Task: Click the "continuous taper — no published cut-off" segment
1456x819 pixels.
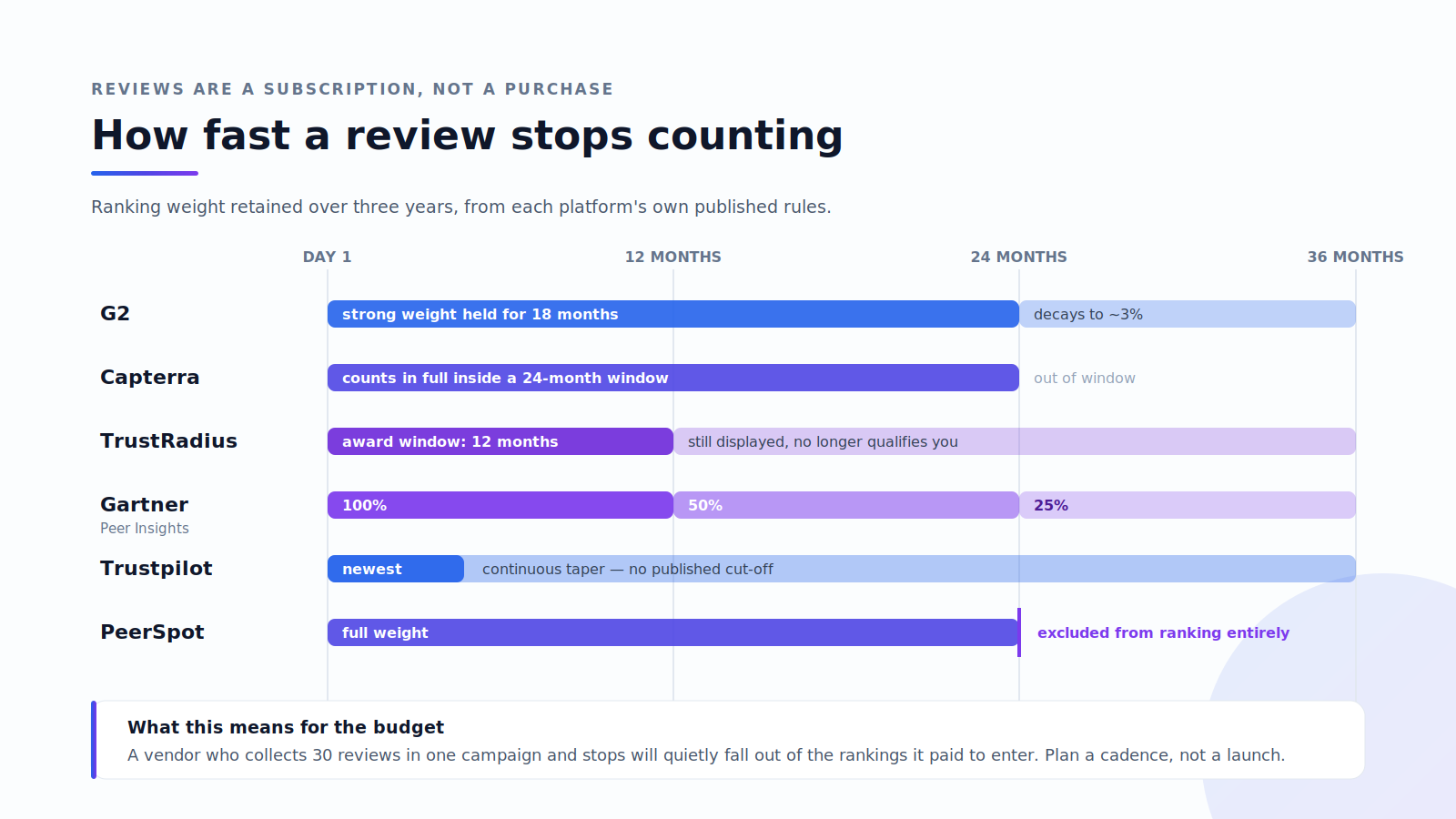Action: pyautogui.click(x=910, y=569)
